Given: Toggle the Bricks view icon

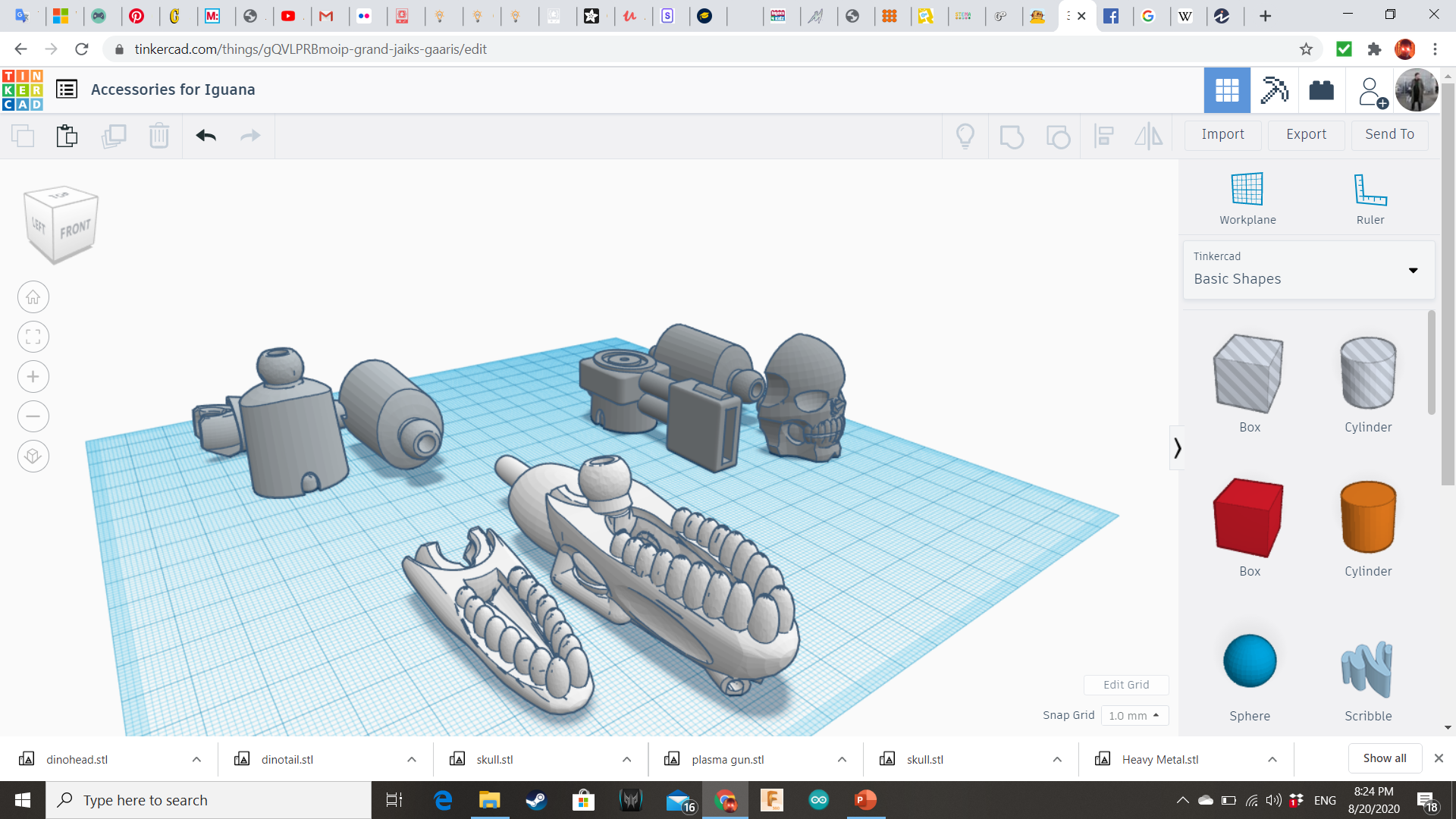Looking at the screenshot, I should coord(1321,90).
